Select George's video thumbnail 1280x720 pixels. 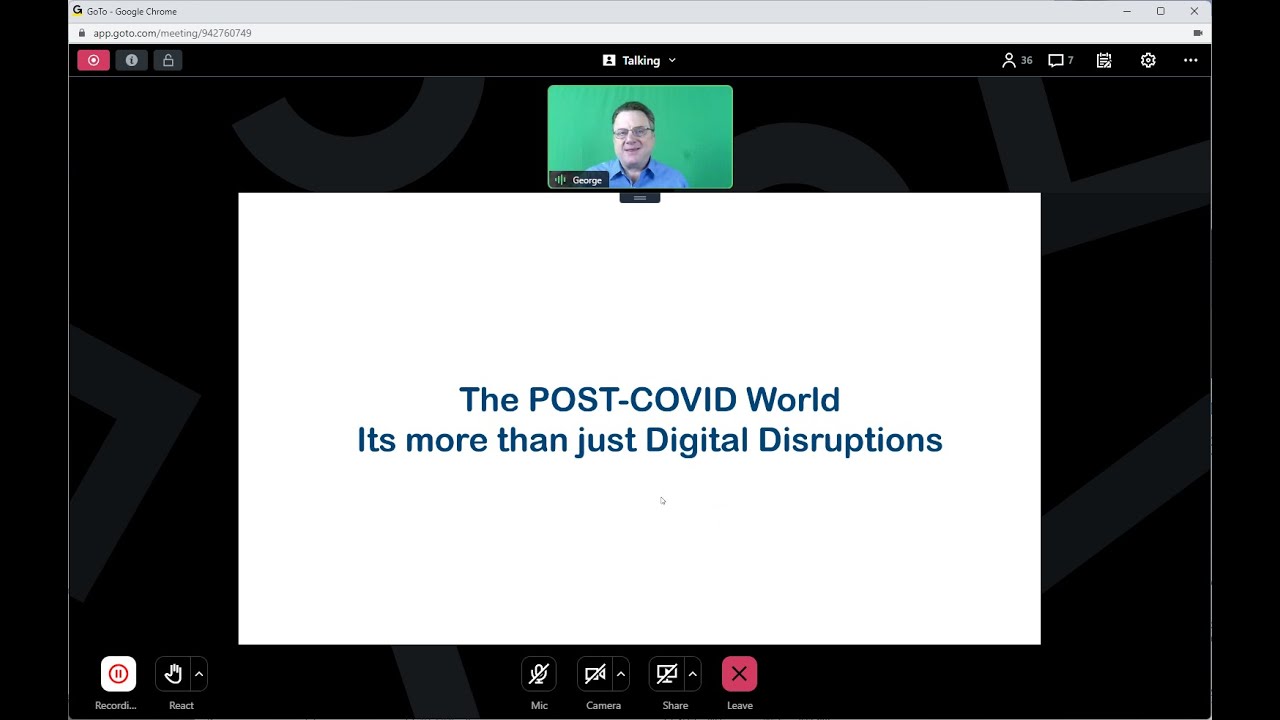coord(640,137)
